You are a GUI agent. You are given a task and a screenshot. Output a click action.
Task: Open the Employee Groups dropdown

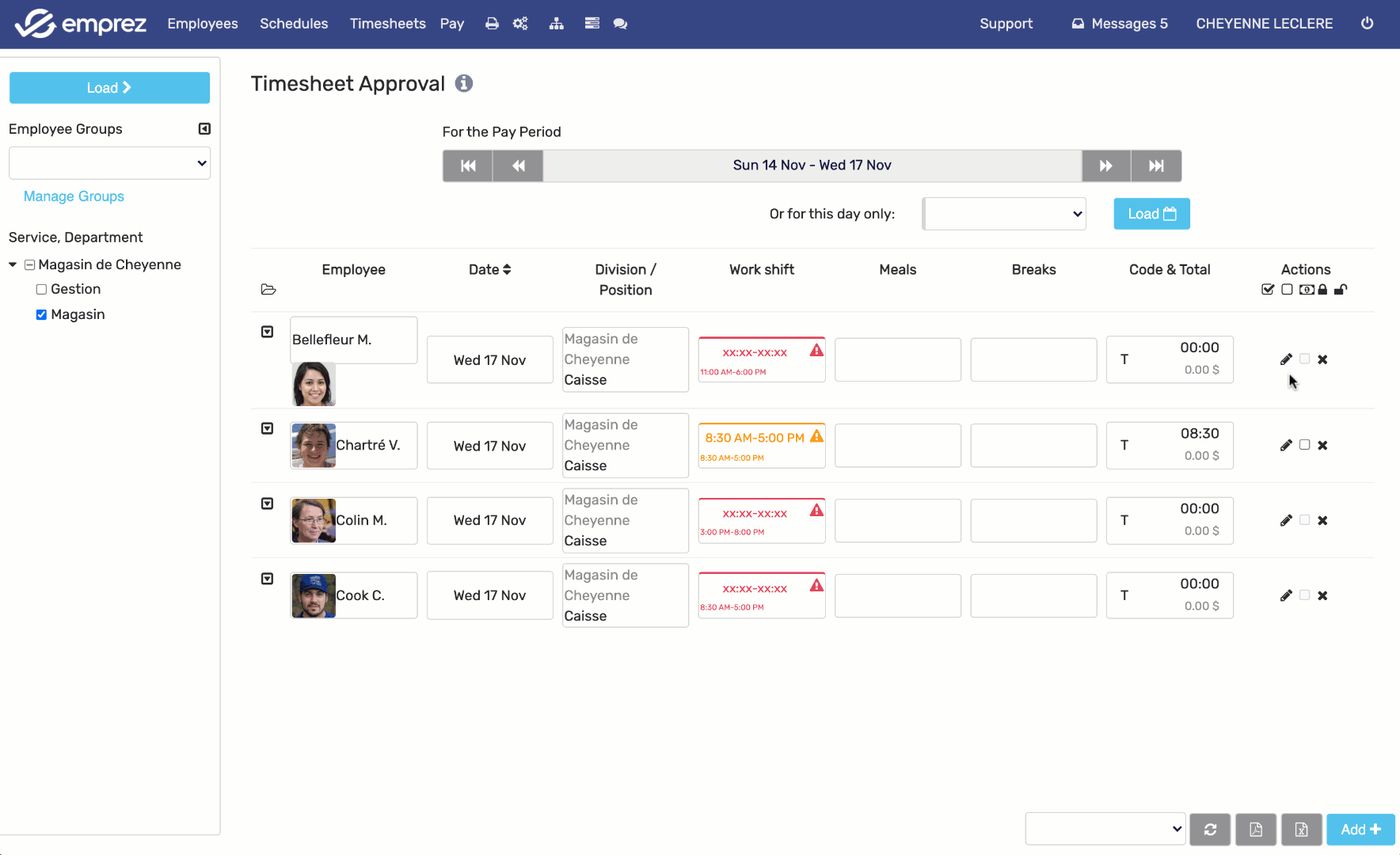point(109,163)
